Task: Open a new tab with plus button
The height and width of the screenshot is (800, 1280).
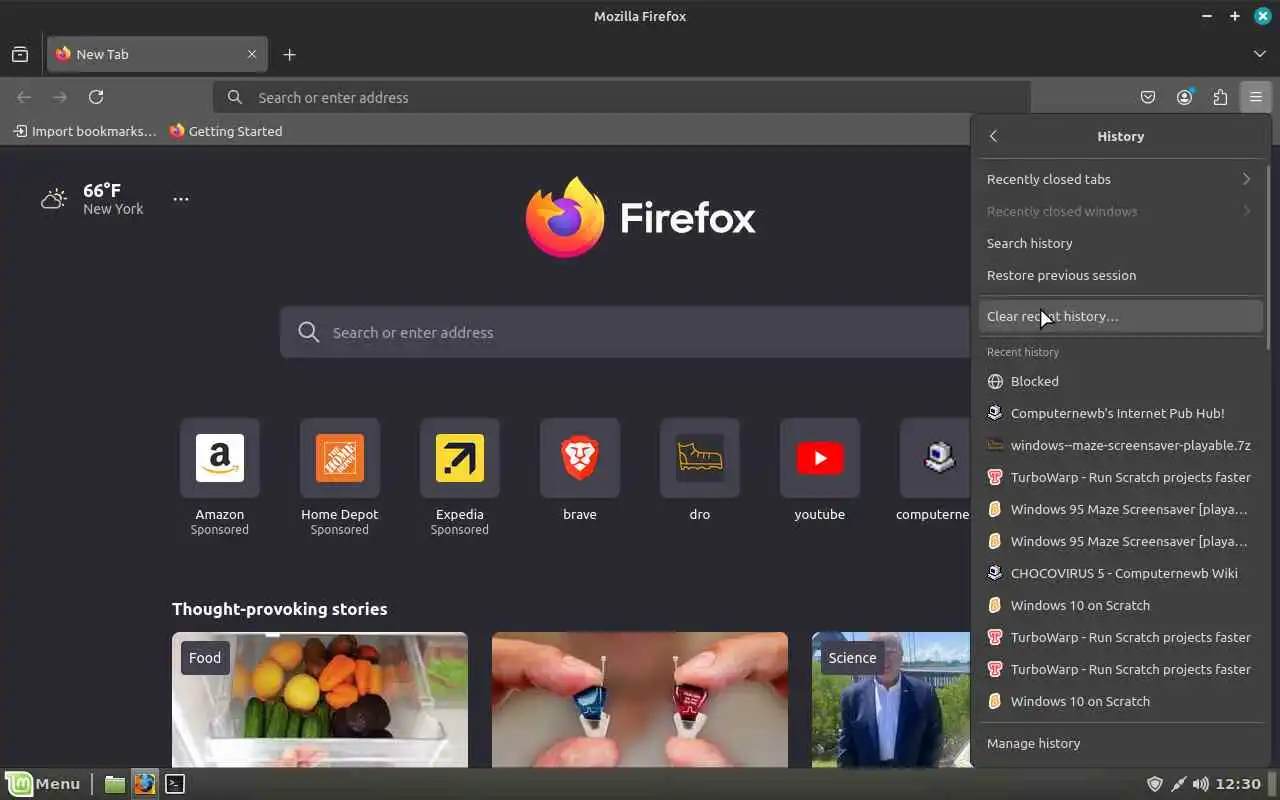Action: coord(289,54)
